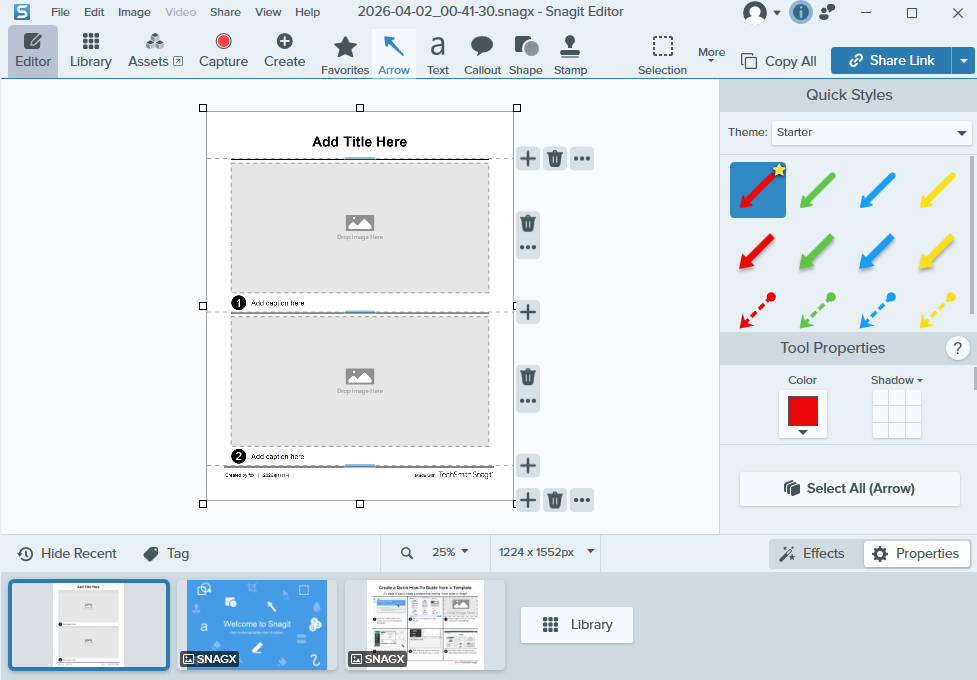The height and width of the screenshot is (680, 977).
Task: Open the feedback chat bubbles icon
Action: click(827, 12)
